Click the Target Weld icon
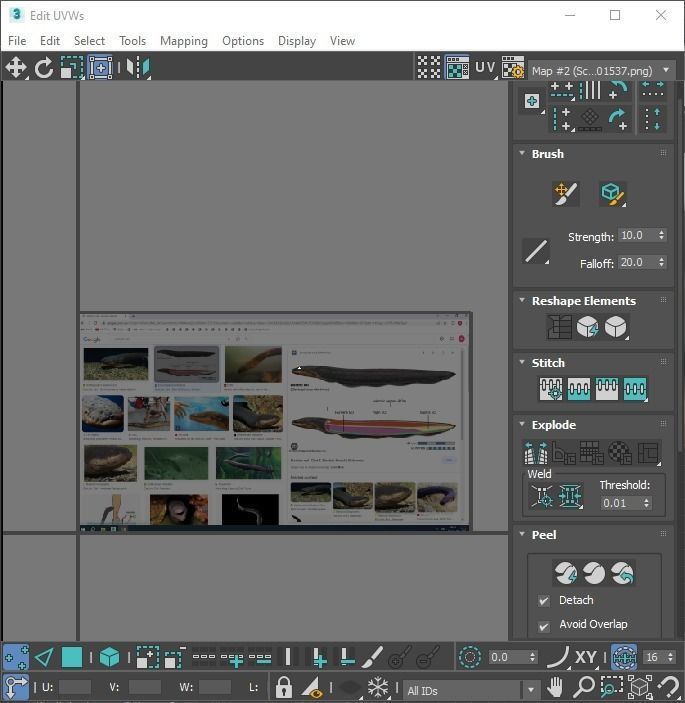The height and width of the screenshot is (703, 685). point(542,496)
